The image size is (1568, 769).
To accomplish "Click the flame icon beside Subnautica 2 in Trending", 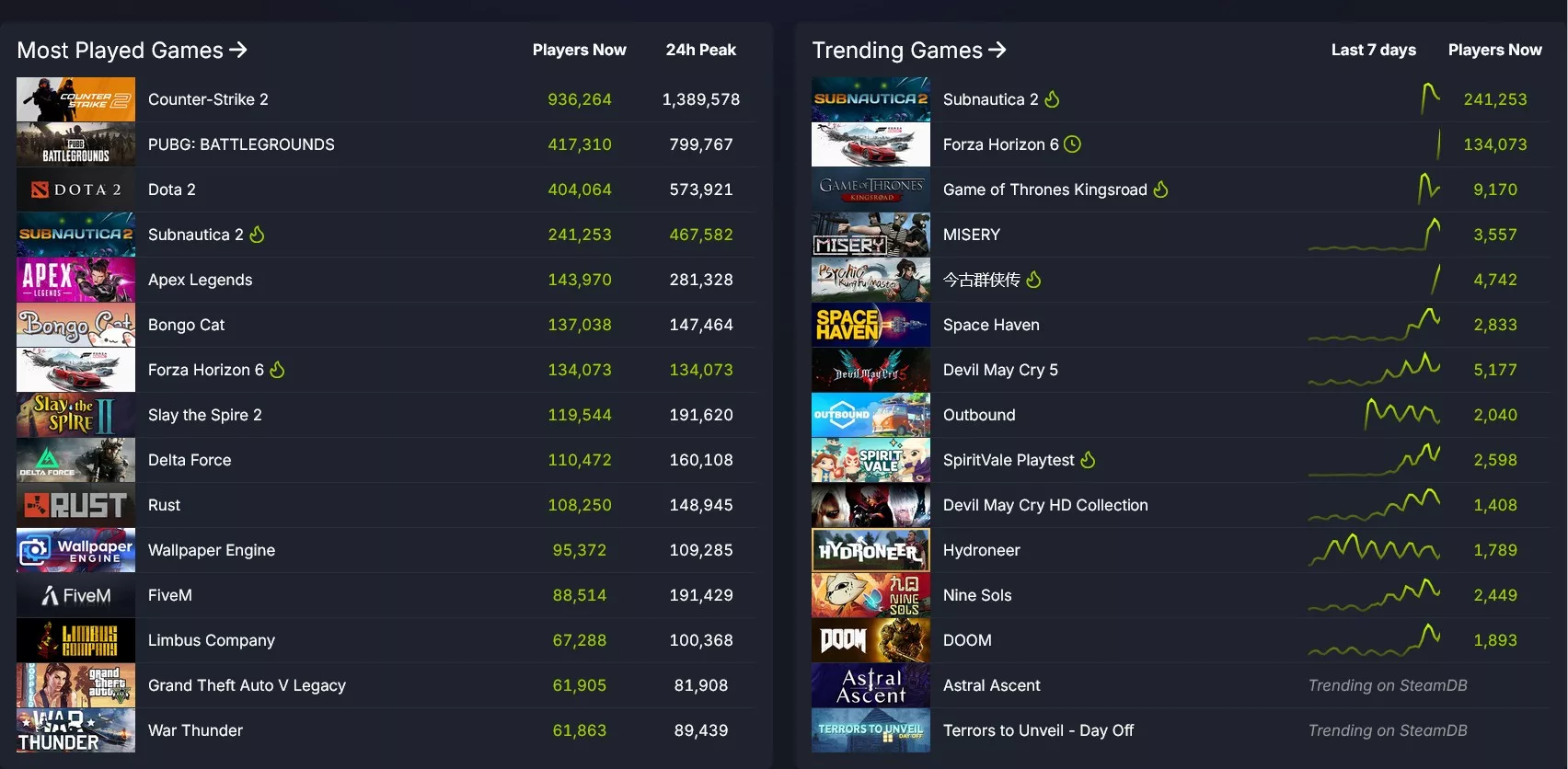I will click(x=1052, y=98).
